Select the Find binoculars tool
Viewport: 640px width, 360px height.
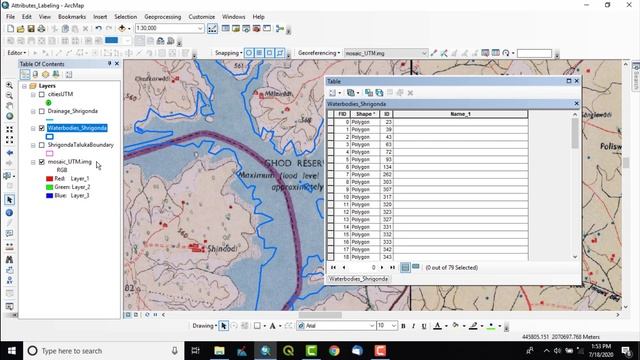9,259
